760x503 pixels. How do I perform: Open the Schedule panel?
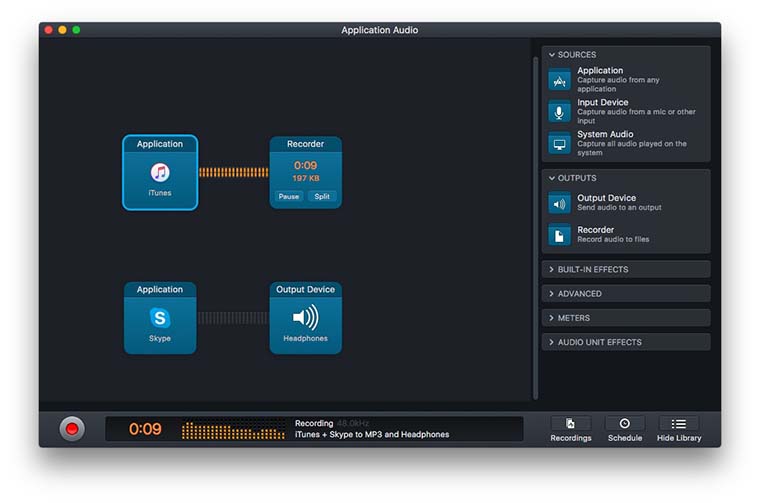(625, 428)
